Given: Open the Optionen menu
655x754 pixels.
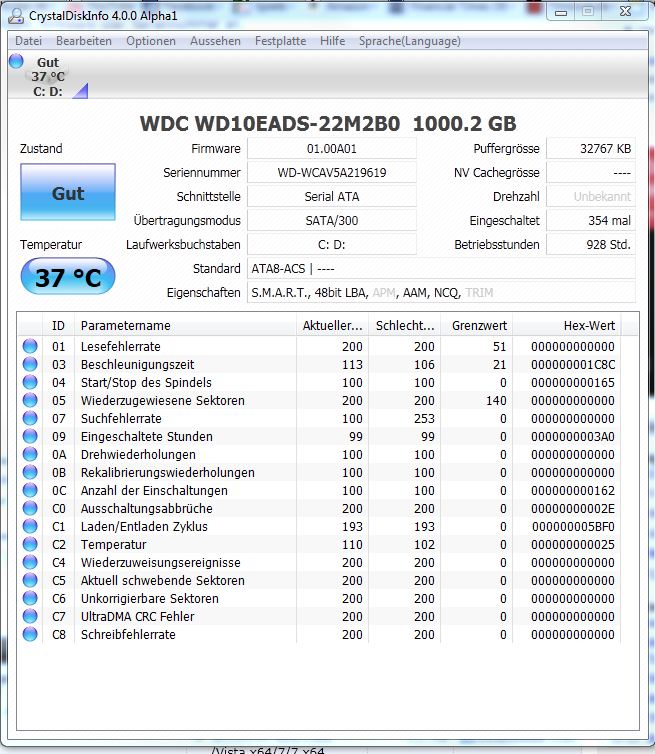Looking at the screenshot, I should pyautogui.click(x=151, y=41).
